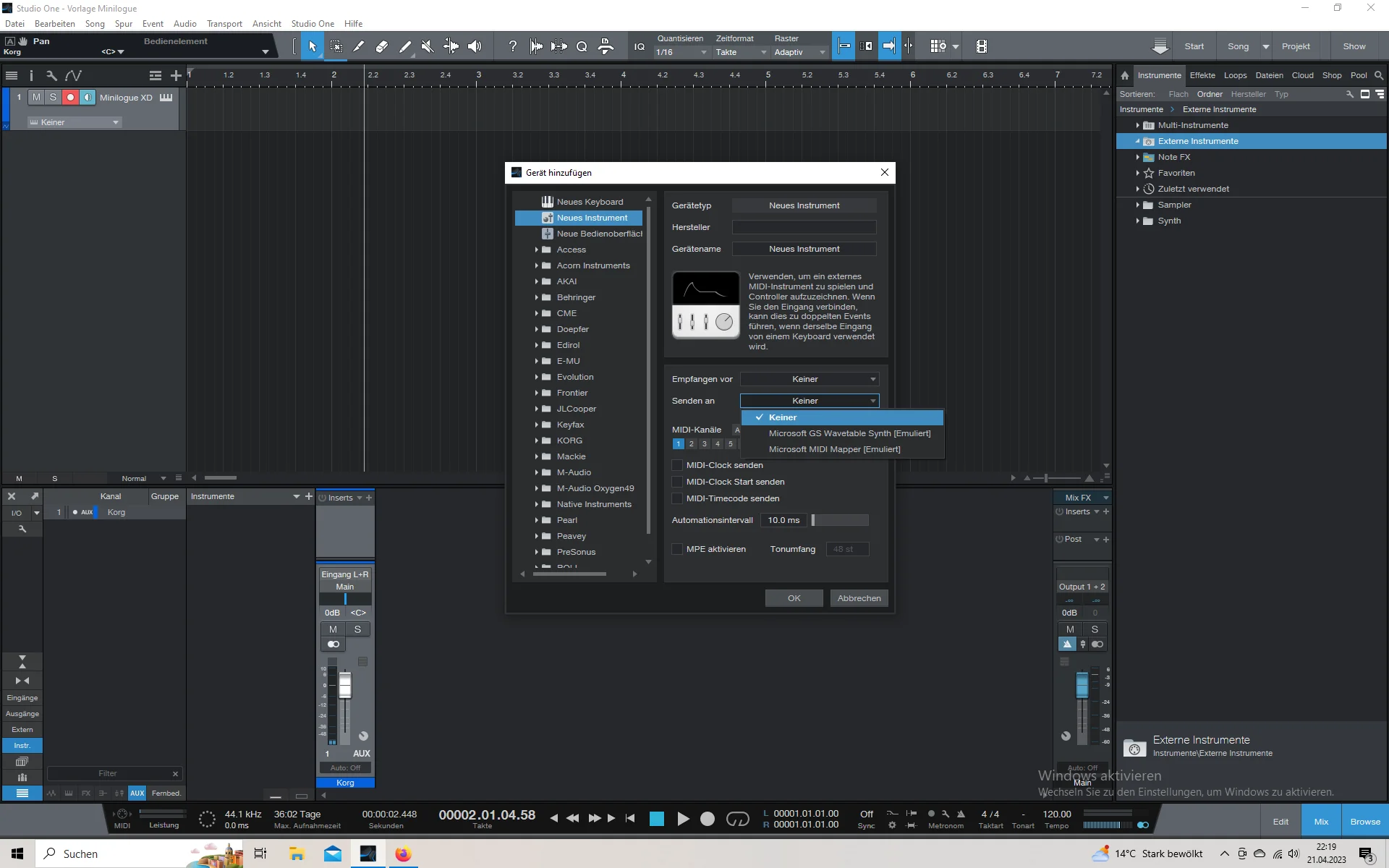Toggle record arm on Minilogue XD track
Screen dimensions: 1389x868
point(70,97)
